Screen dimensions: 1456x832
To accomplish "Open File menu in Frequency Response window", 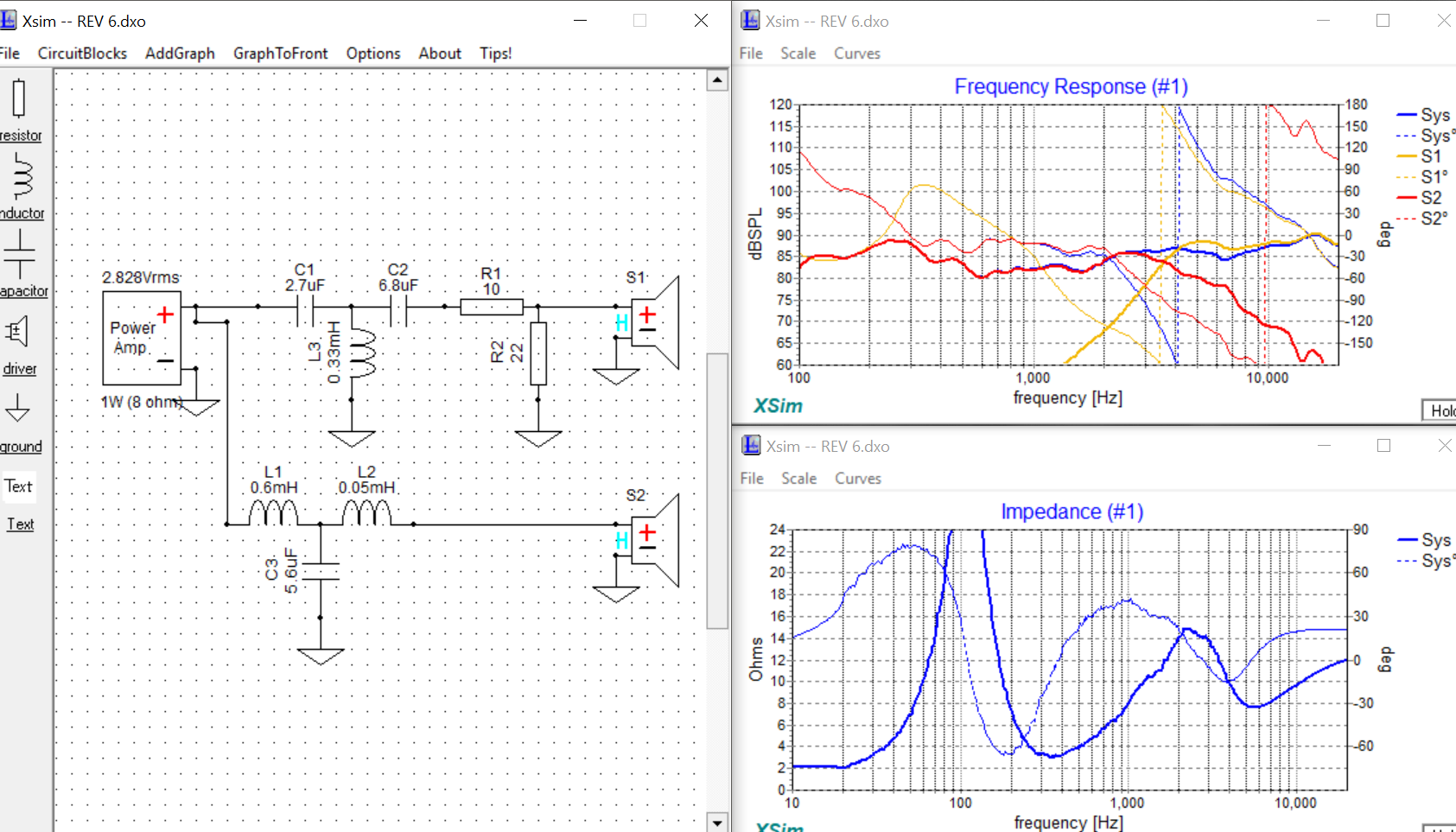I will coord(751,54).
